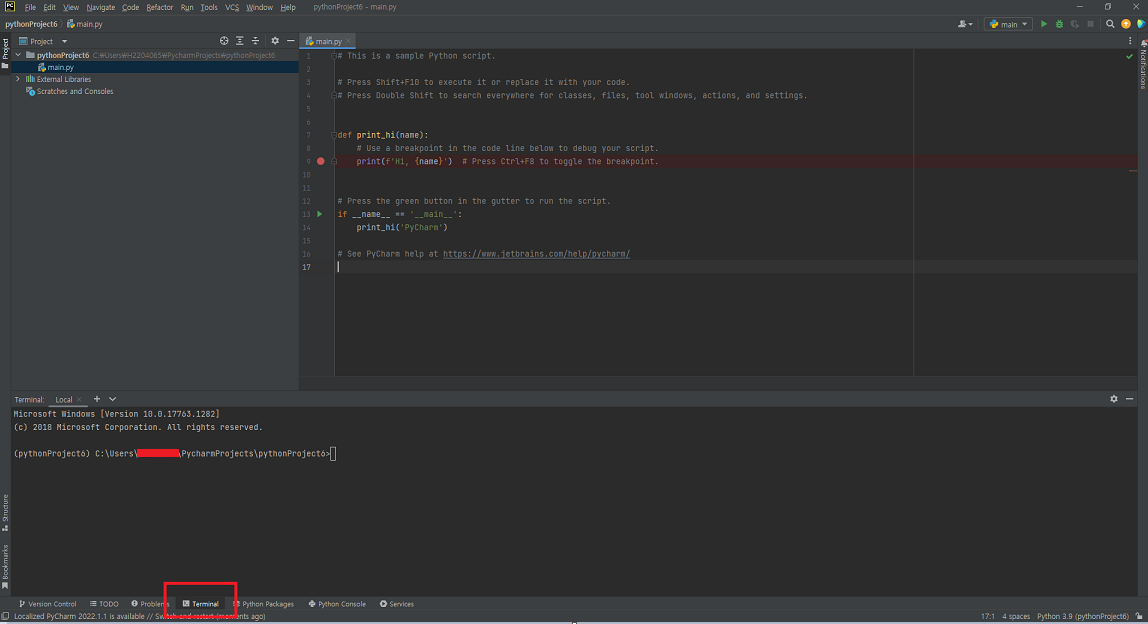This screenshot has width=1148, height=624.
Task: Add a new terminal session tab
Action: (x=97, y=399)
